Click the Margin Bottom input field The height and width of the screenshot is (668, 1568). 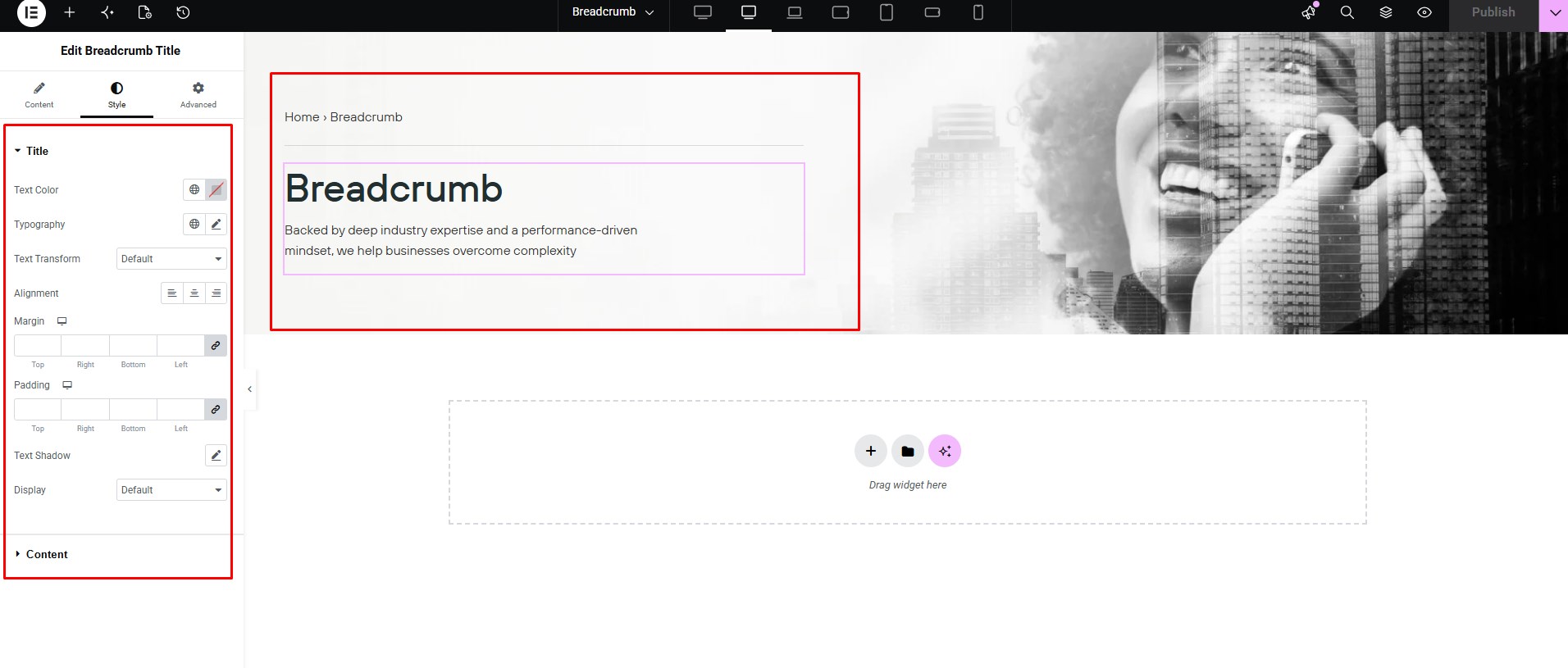point(133,345)
